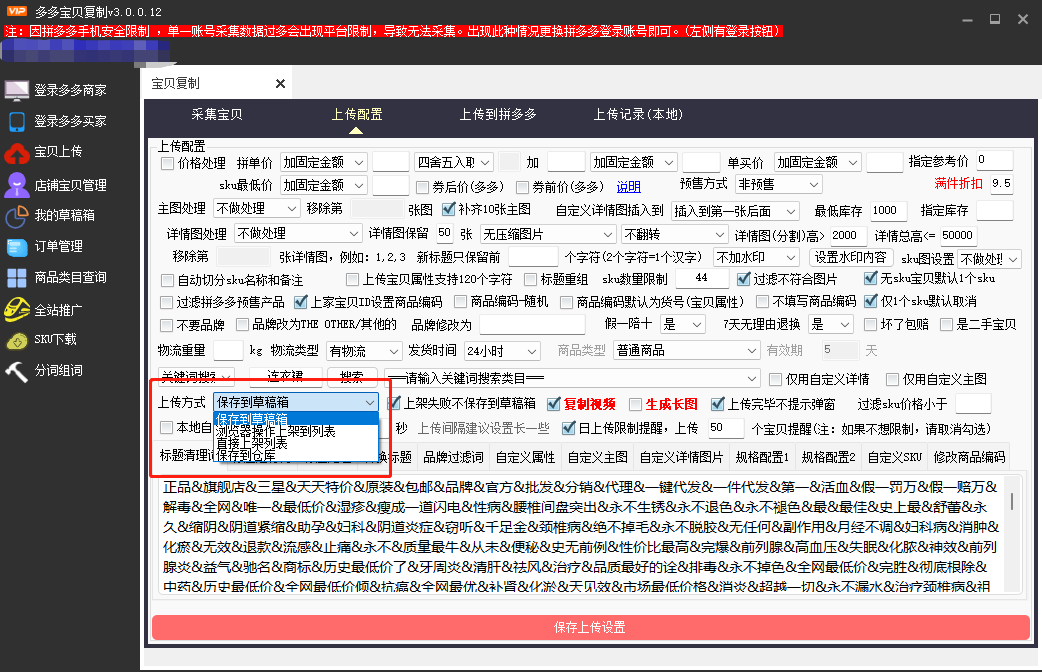Open the 不加水印 dropdown

(x=756, y=257)
